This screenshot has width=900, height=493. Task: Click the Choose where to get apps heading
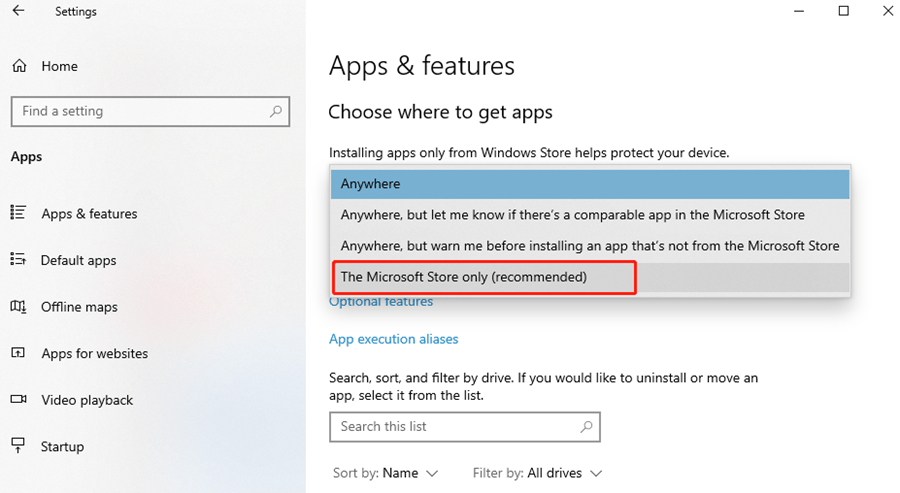point(440,112)
